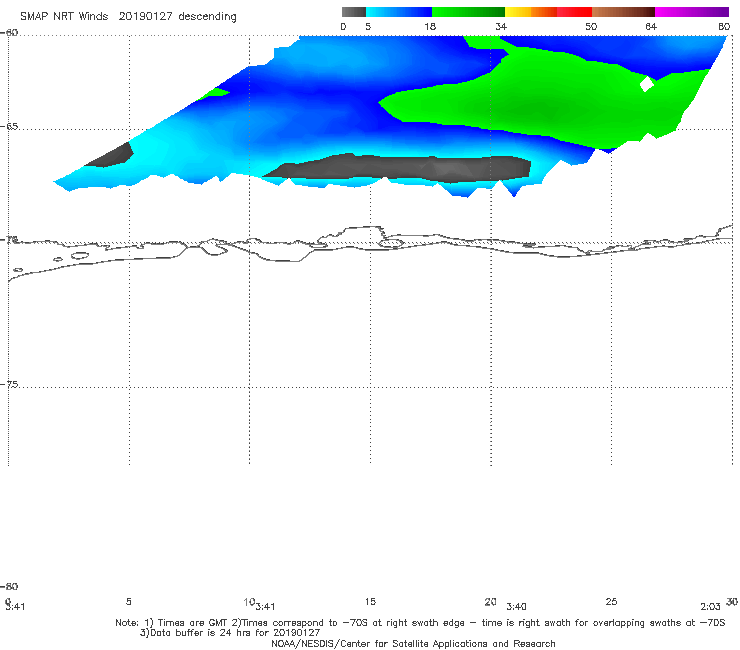
Task: Click the NOAA/NESDIS credit line
Action: (413, 643)
